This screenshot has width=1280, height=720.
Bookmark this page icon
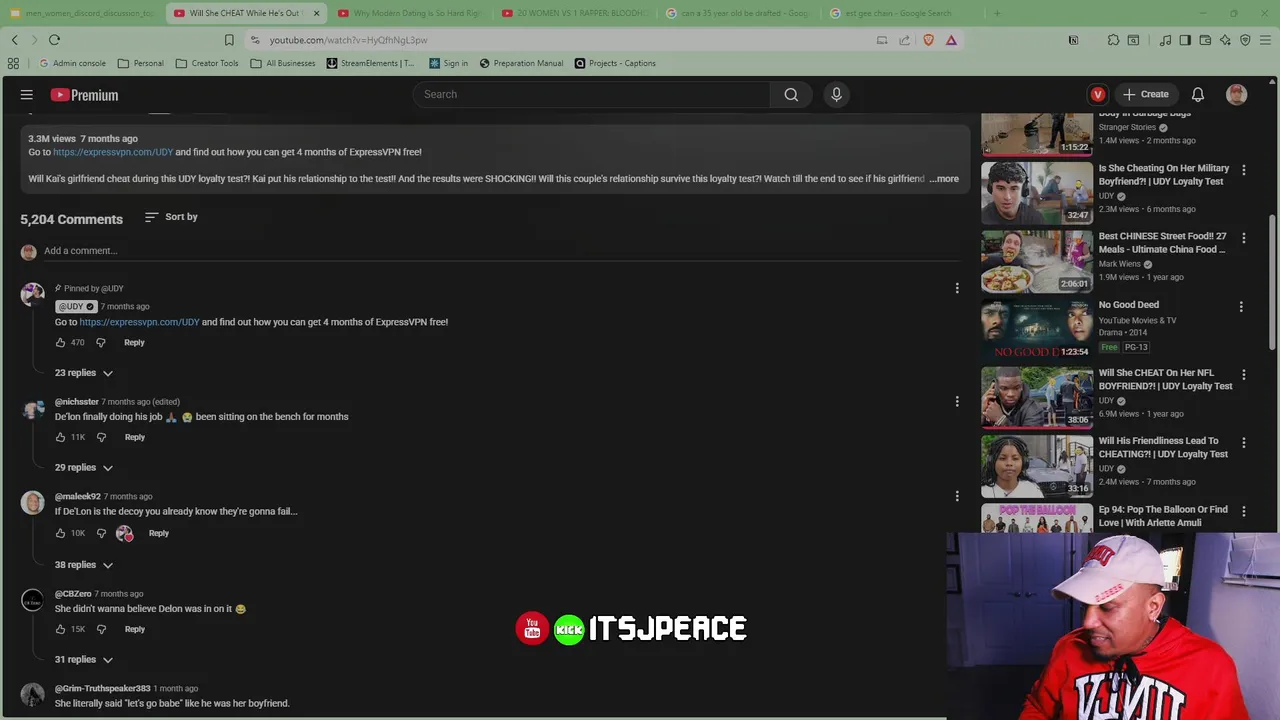click(x=229, y=40)
